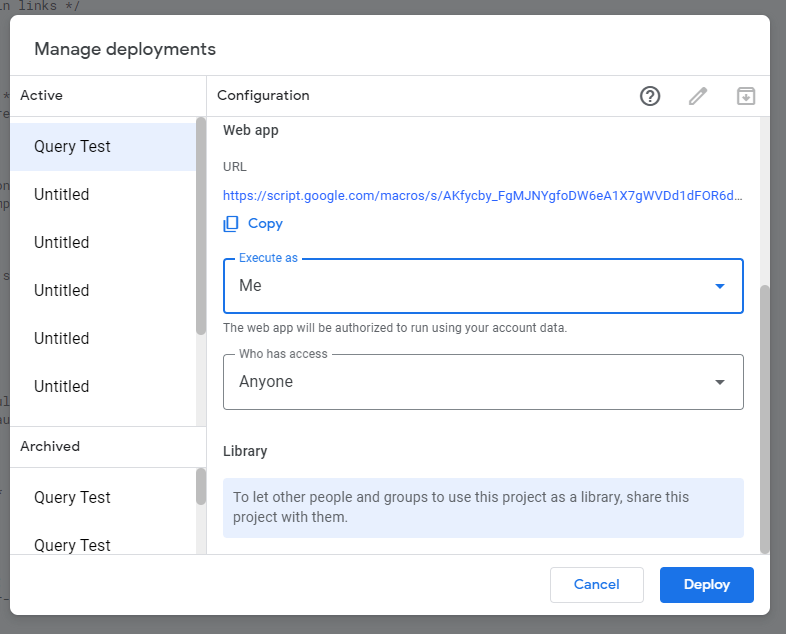Click the Execute as dropdown arrow

[719, 286]
